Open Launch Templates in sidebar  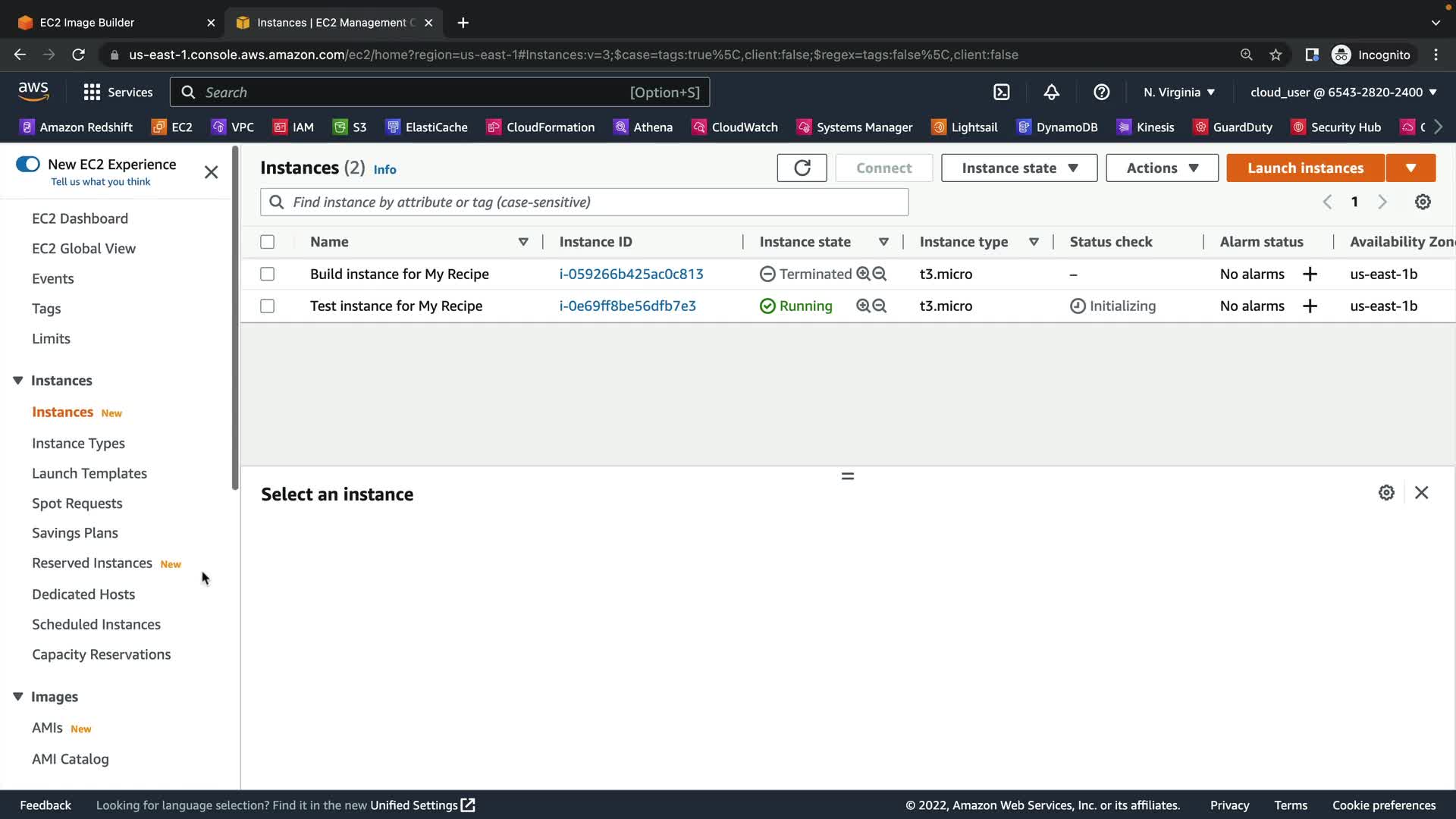(89, 473)
